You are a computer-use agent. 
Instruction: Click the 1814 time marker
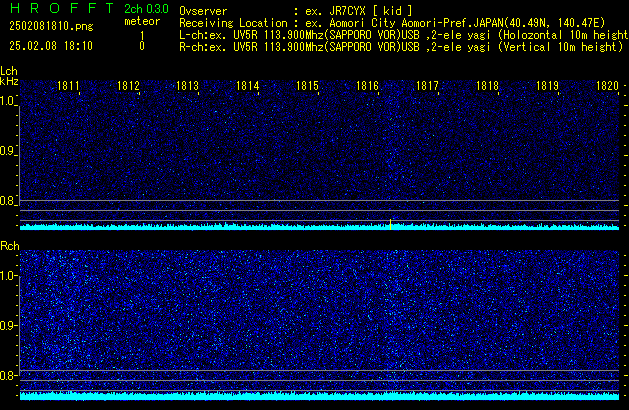point(248,86)
